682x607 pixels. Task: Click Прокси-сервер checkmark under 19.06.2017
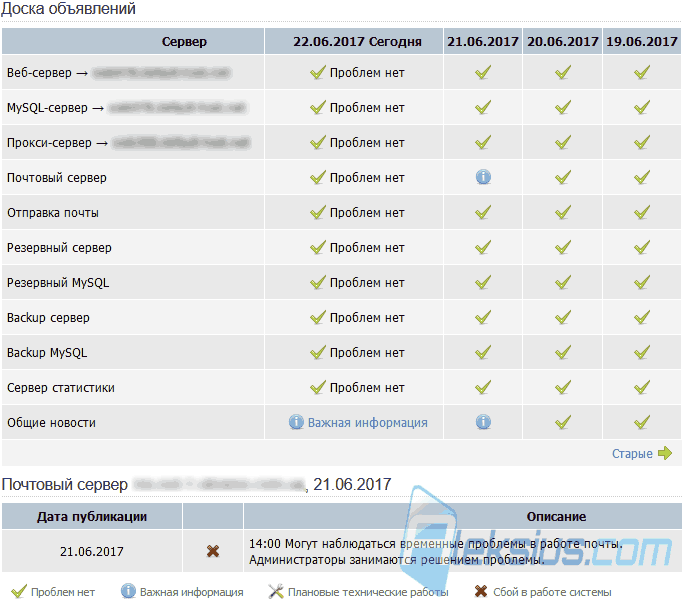tap(642, 142)
